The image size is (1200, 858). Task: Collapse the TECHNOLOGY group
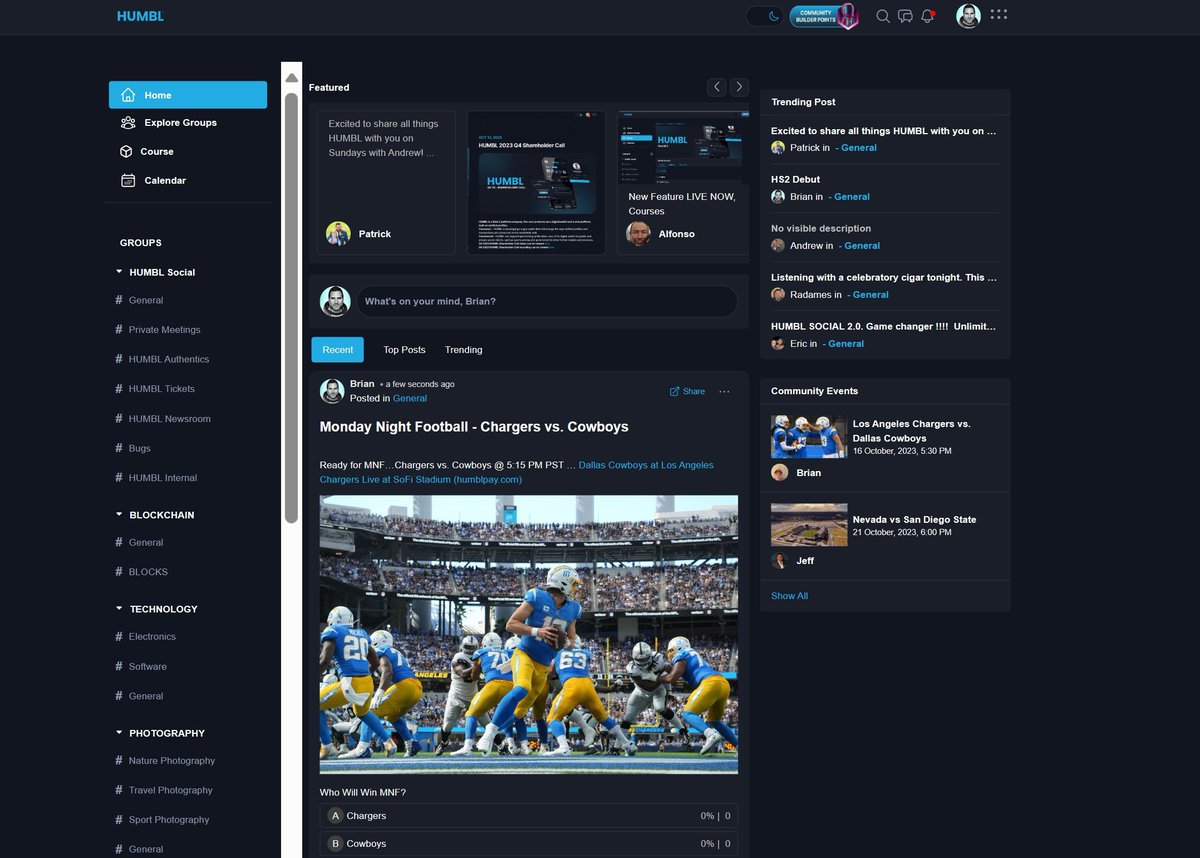click(119, 608)
